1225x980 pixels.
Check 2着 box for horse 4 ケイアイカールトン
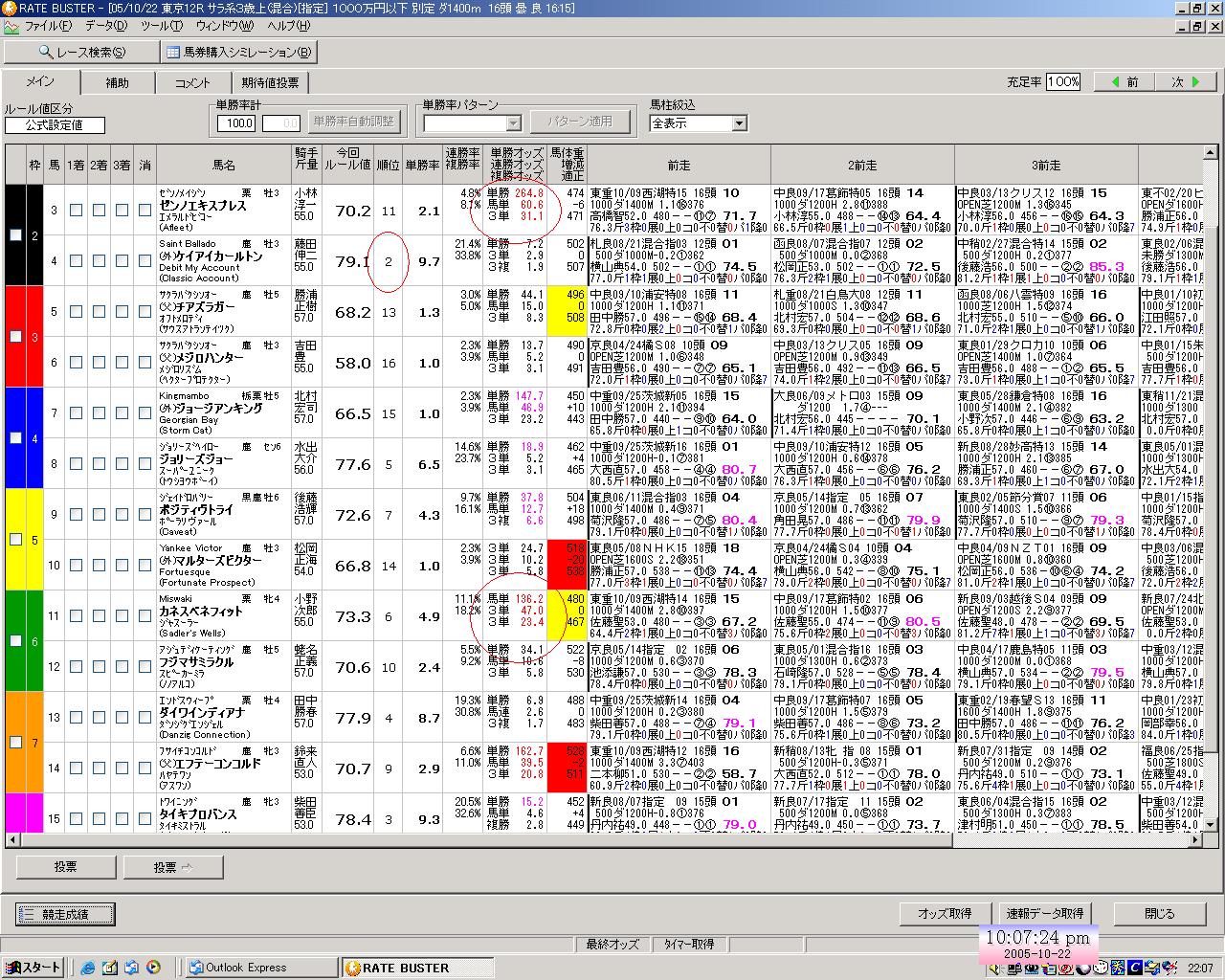point(99,261)
